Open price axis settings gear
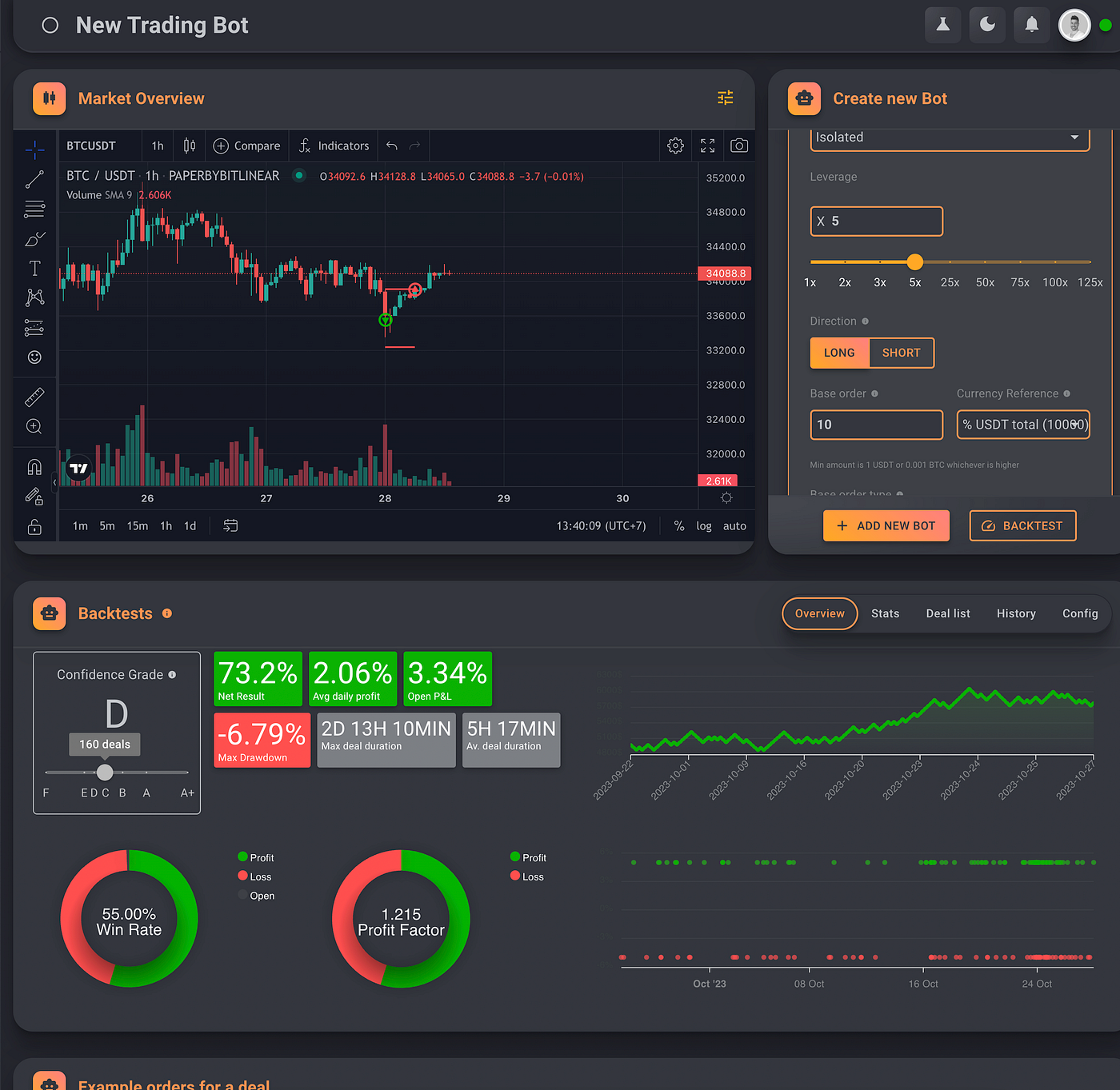 click(x=726, y=497)
